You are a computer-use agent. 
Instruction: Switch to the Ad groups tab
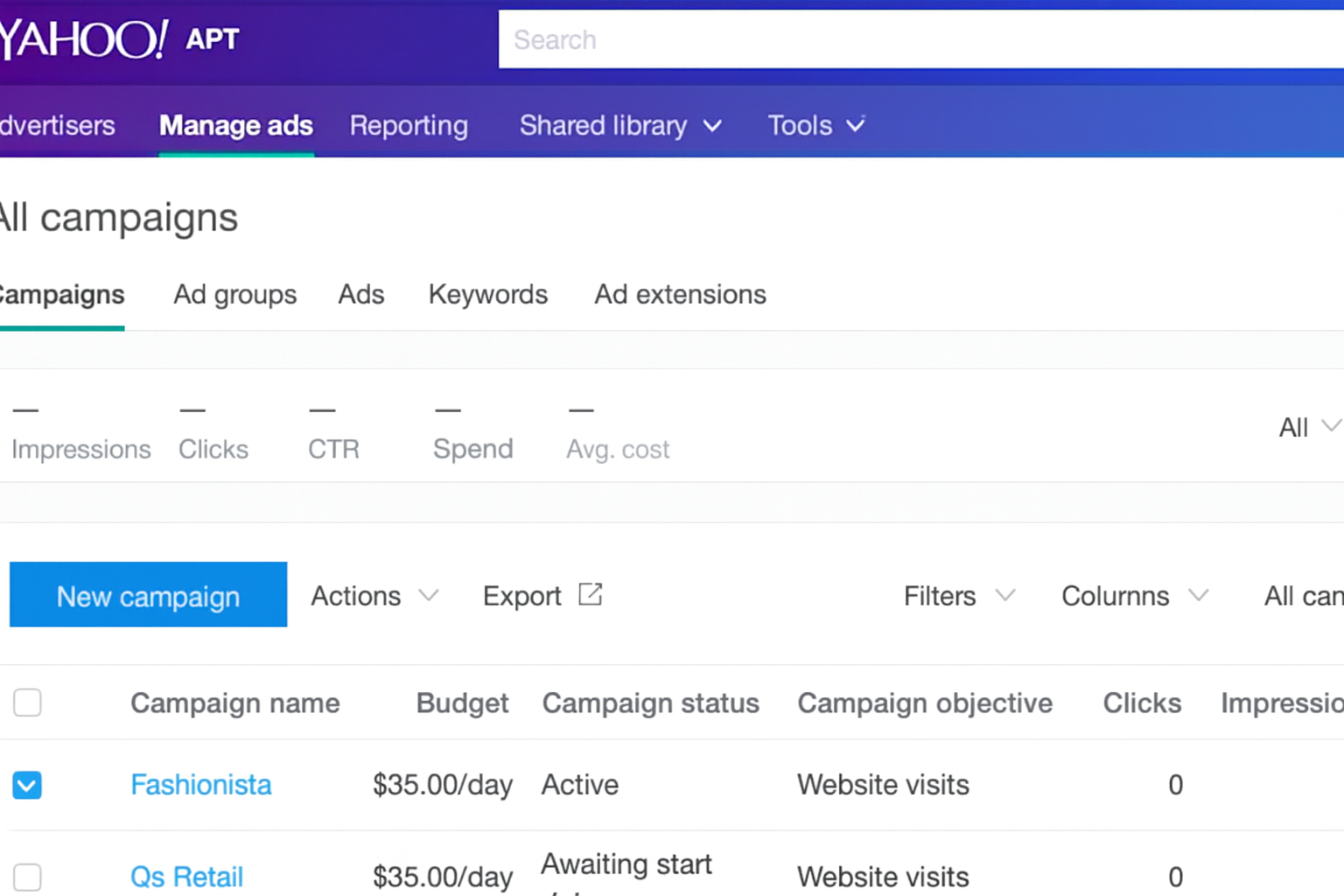pyautogui.click(x=234, y=295)
